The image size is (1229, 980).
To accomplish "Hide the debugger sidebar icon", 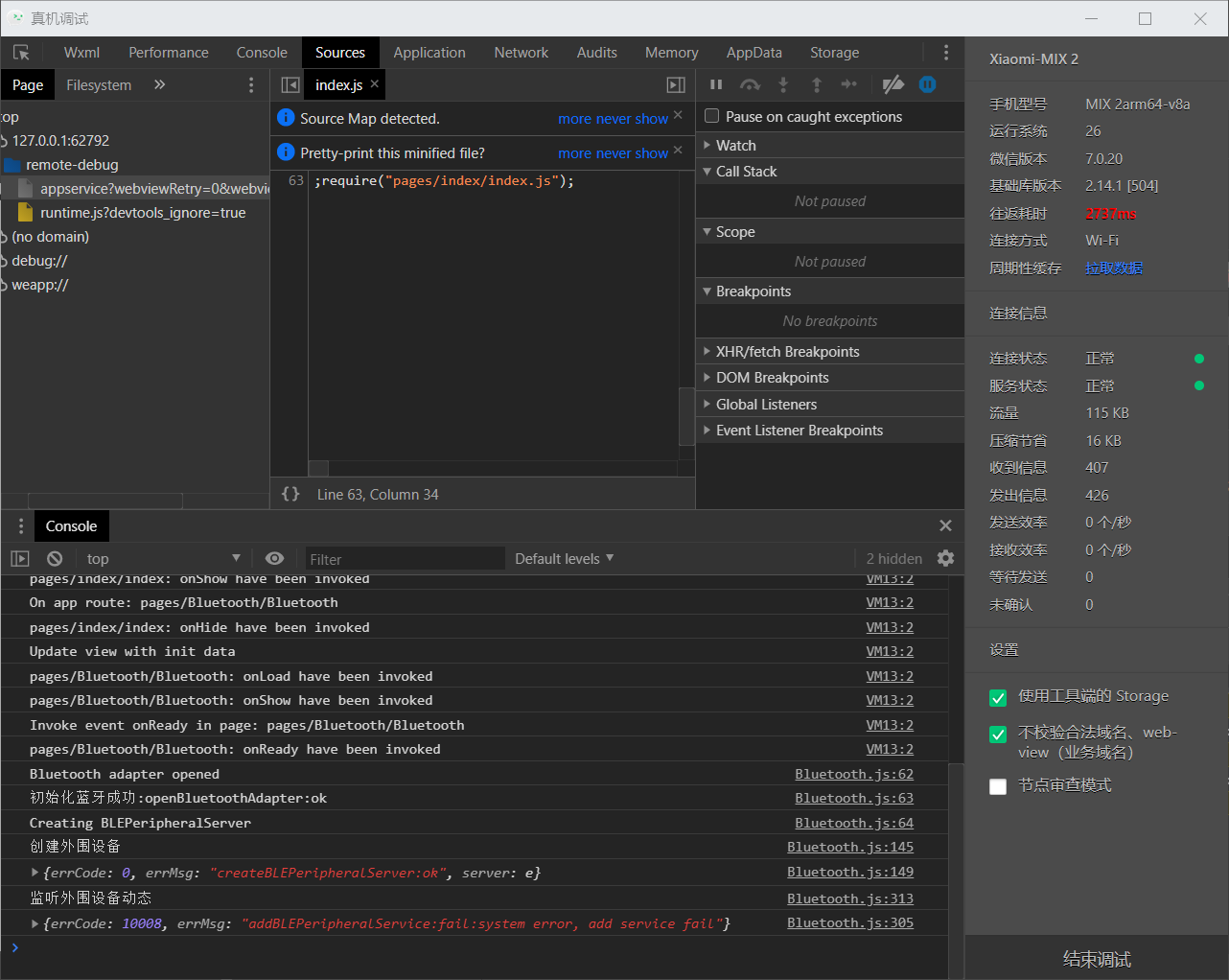I will 676,85.
